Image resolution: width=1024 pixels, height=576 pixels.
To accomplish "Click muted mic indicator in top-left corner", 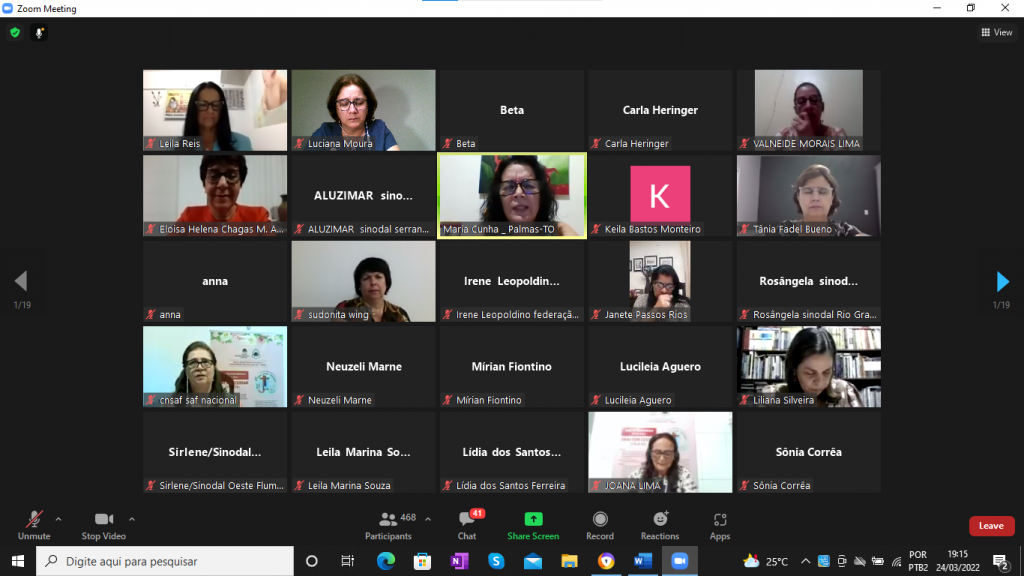I will coord(40,32).
